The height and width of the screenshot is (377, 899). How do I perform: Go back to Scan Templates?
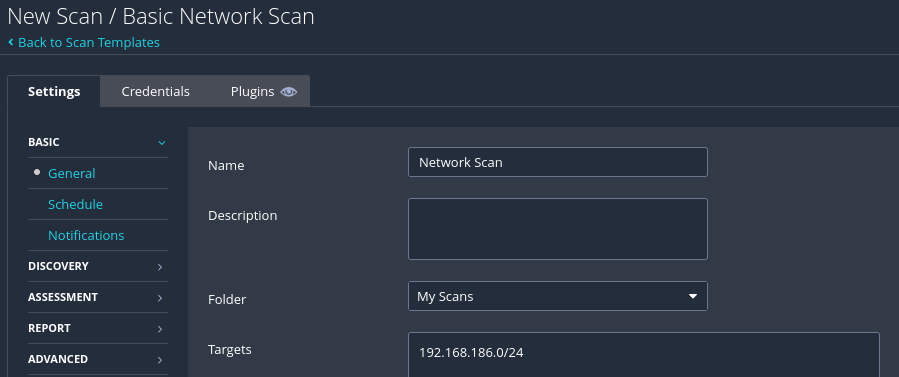coord(89,42)
